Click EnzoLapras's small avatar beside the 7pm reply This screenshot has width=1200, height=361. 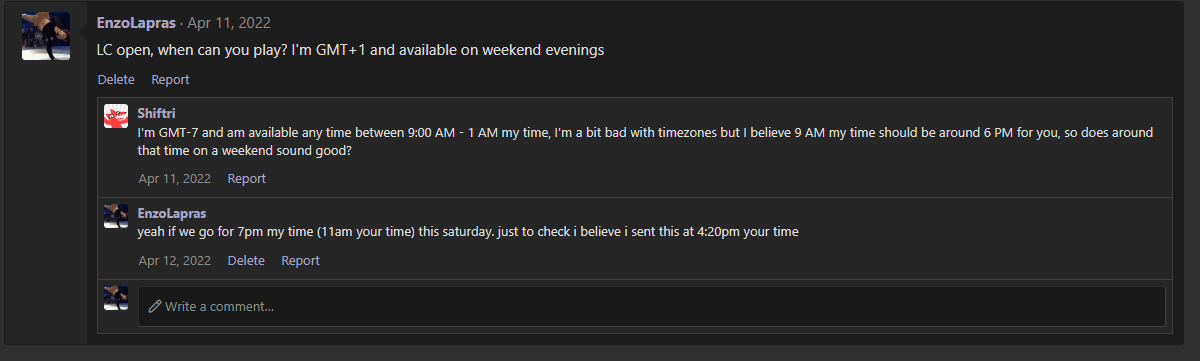click(116, 216)
